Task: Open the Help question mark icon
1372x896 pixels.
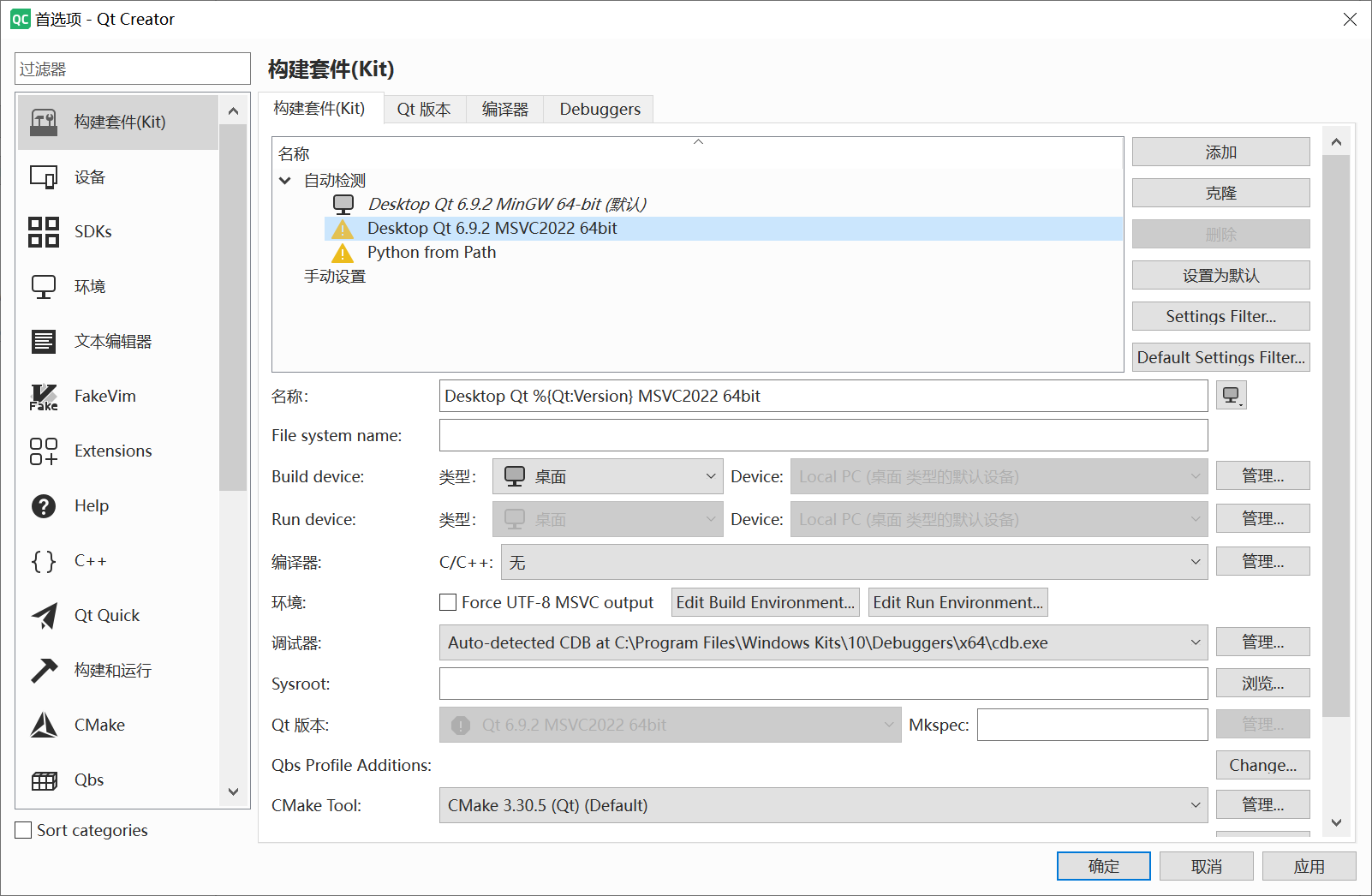Action: click(44, 506)
